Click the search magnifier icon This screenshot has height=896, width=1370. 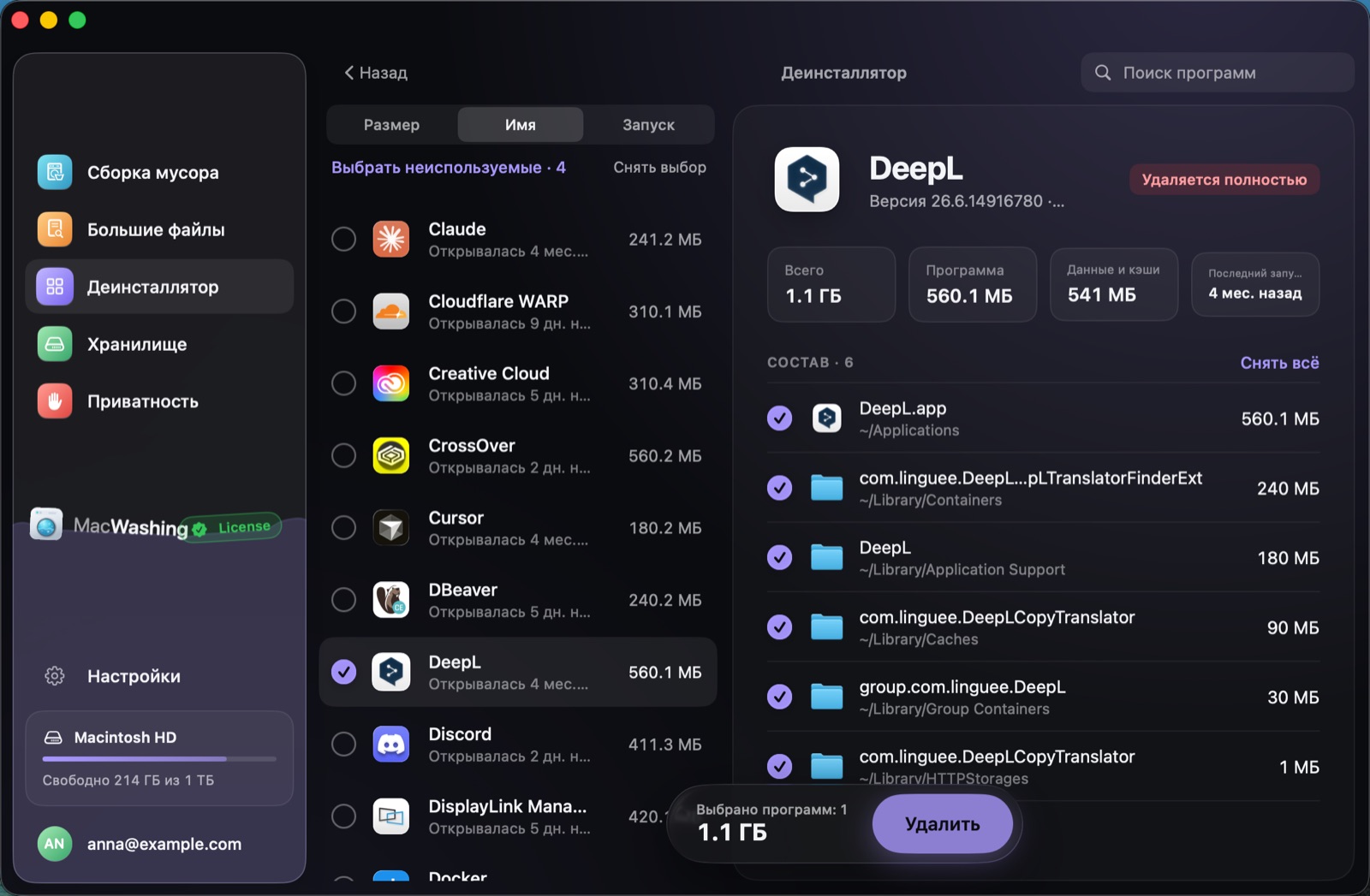[x=1104, y=73]
